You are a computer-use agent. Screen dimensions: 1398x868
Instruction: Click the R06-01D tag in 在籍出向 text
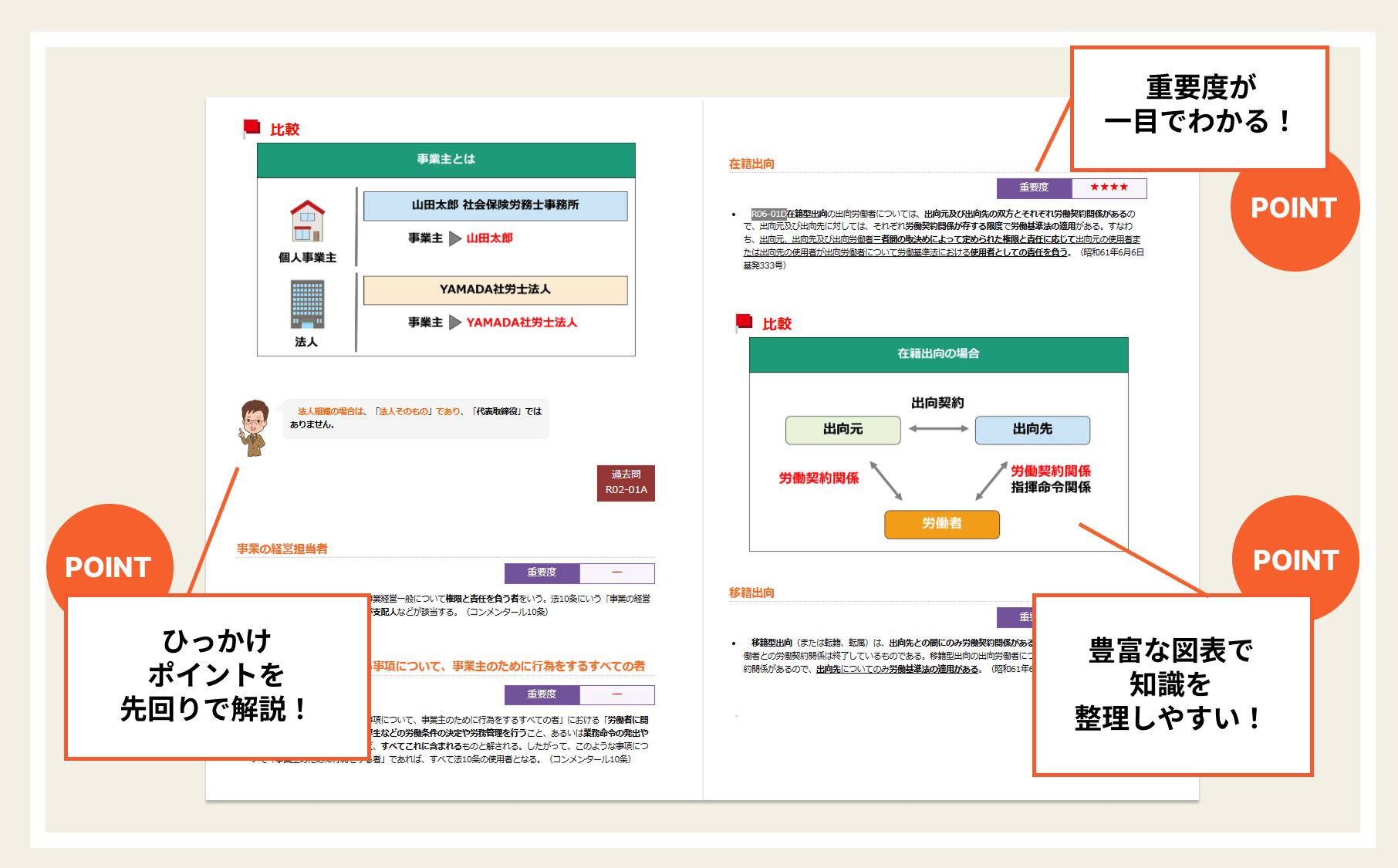click(768, 214)
